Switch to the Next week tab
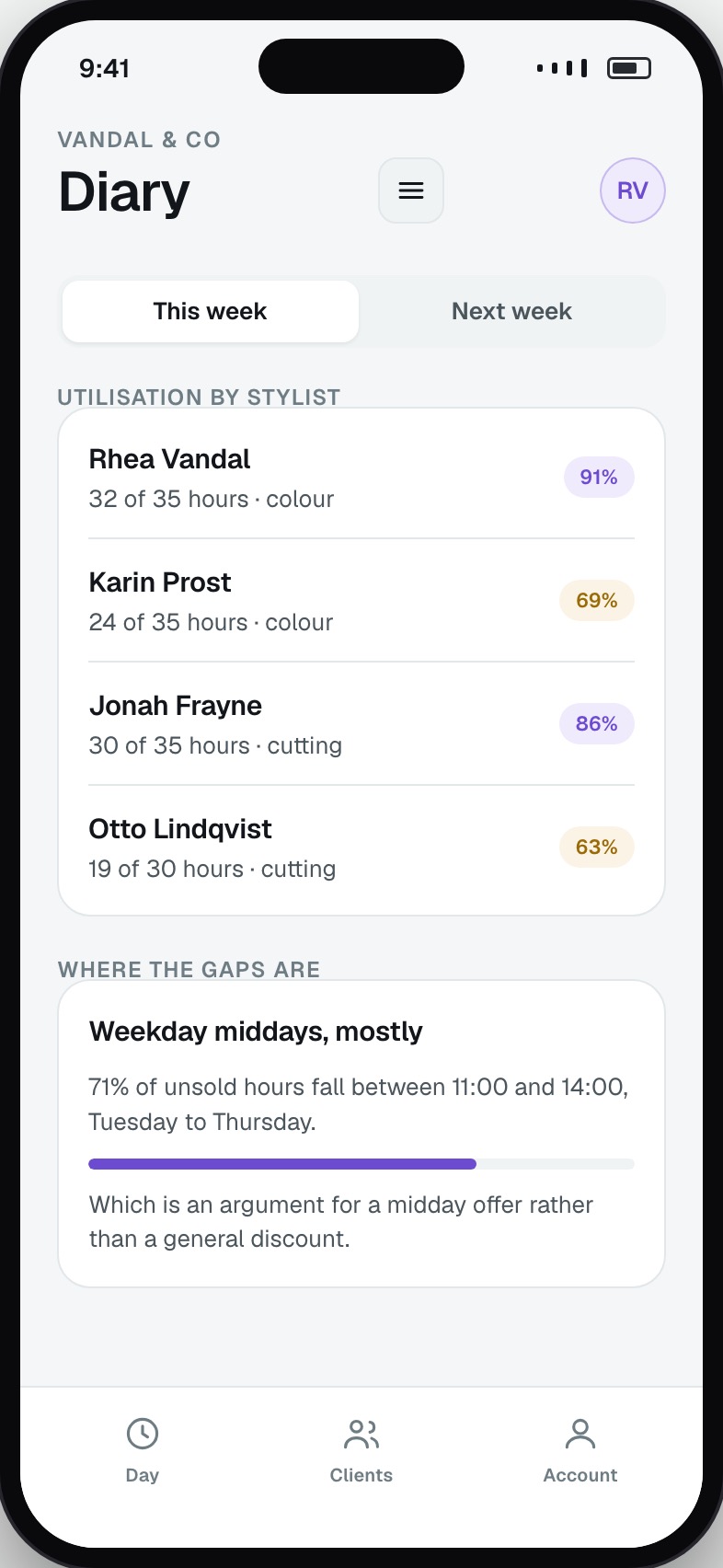Image resolution: width=723 pixels, height=1568 pixels. [511, 311]
